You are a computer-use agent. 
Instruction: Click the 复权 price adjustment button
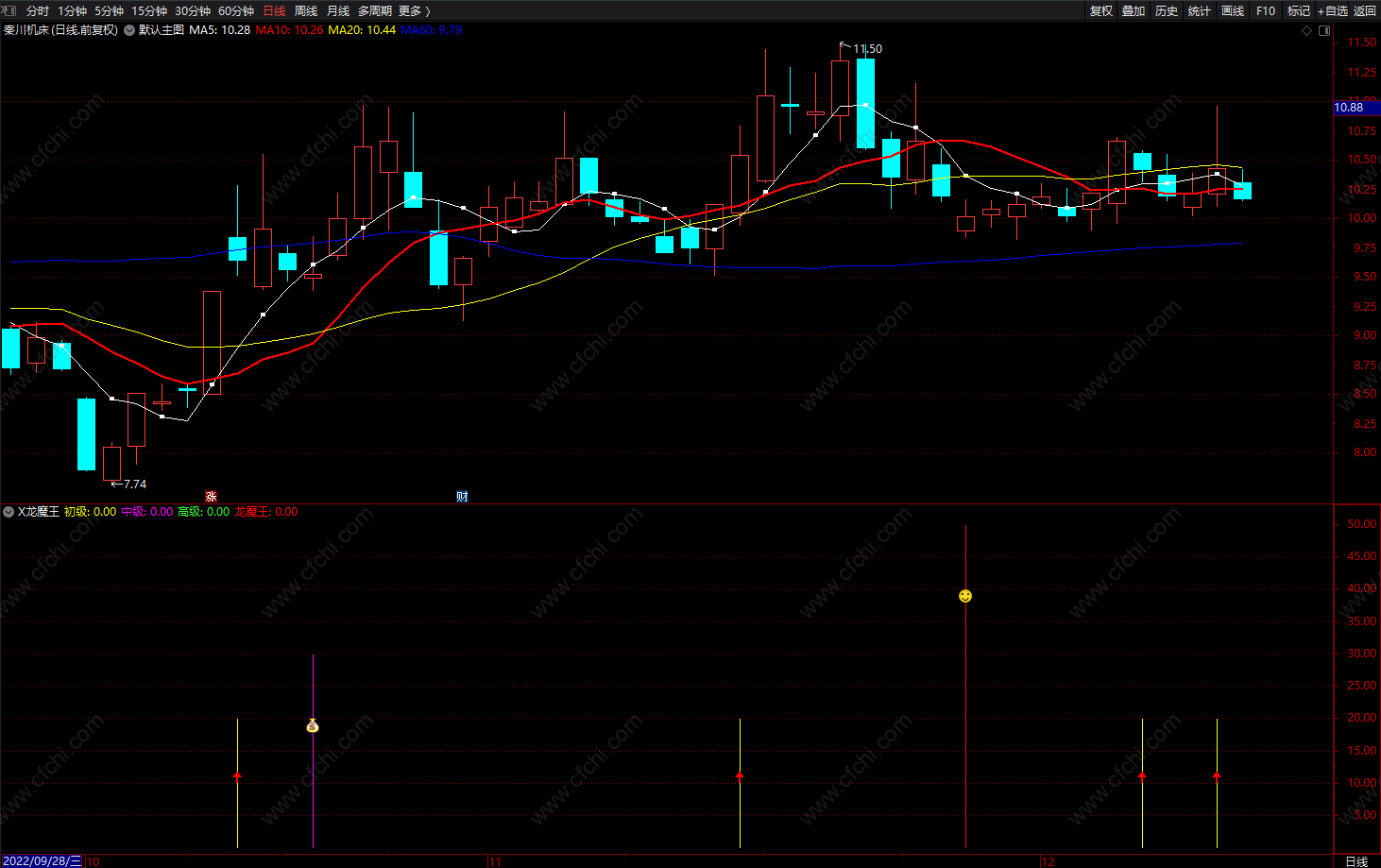[x=1101, y=11]
